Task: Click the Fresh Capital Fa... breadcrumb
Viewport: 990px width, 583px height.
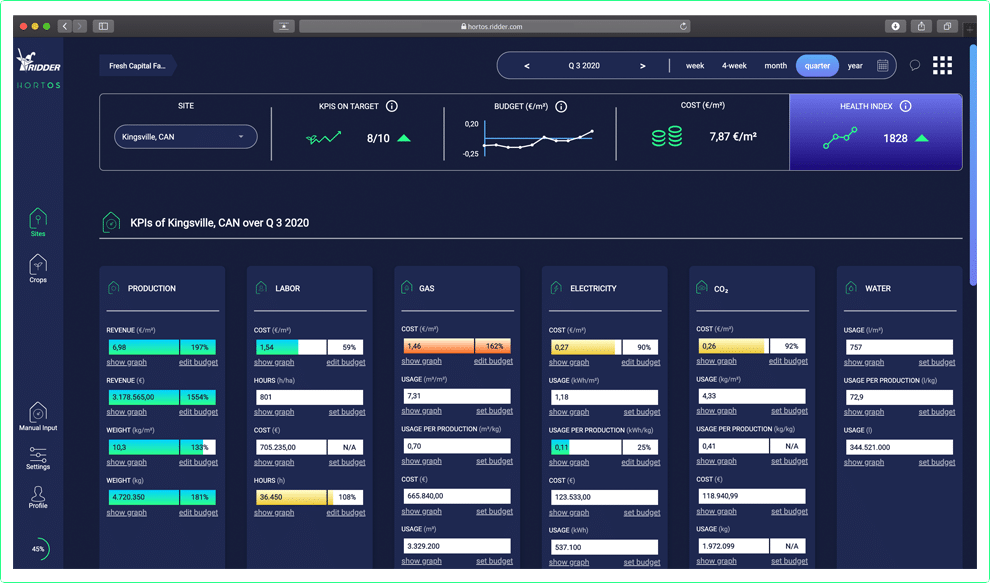Action: tap(138, 66)
